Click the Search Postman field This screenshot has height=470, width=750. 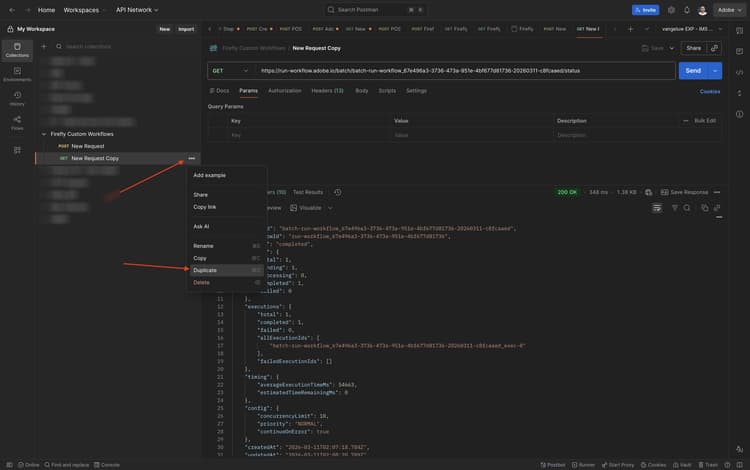coord(375,10)
